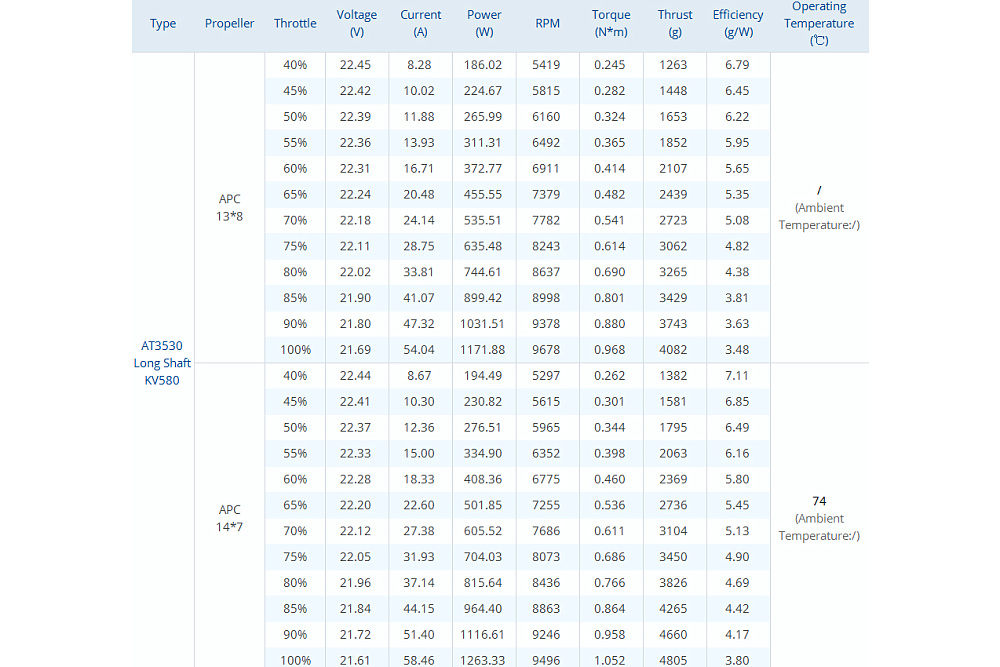Click the Thrust (g) column header

click(675, 24)
